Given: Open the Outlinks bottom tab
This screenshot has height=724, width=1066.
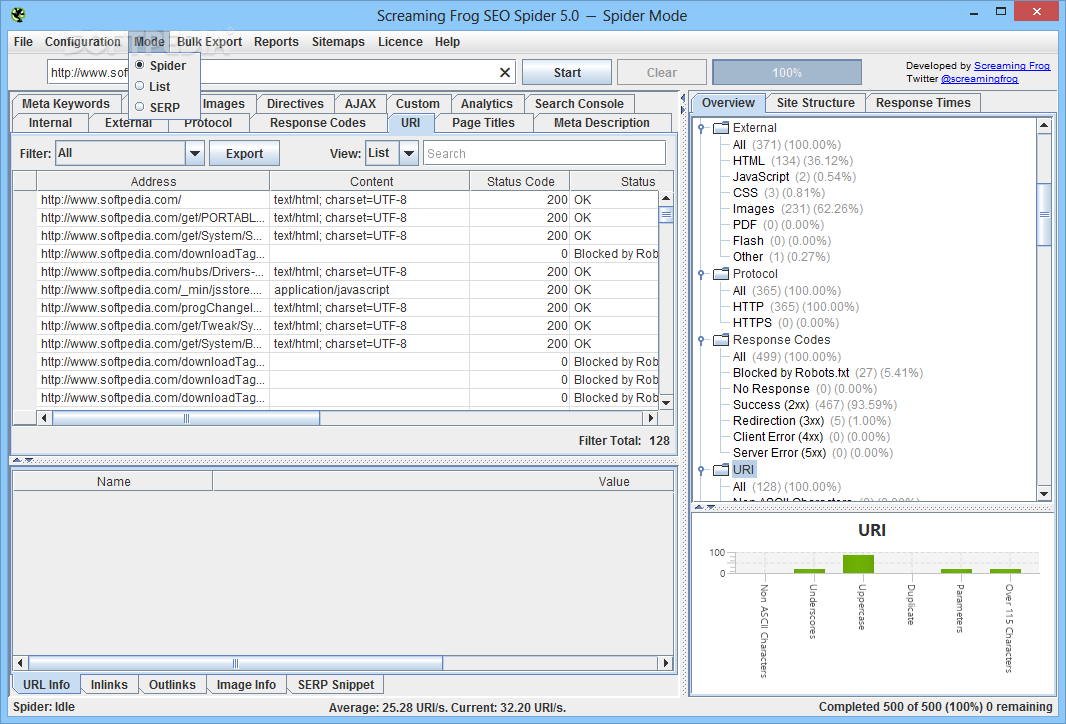Looking at the screenshot, I should (x=172, y=685).
